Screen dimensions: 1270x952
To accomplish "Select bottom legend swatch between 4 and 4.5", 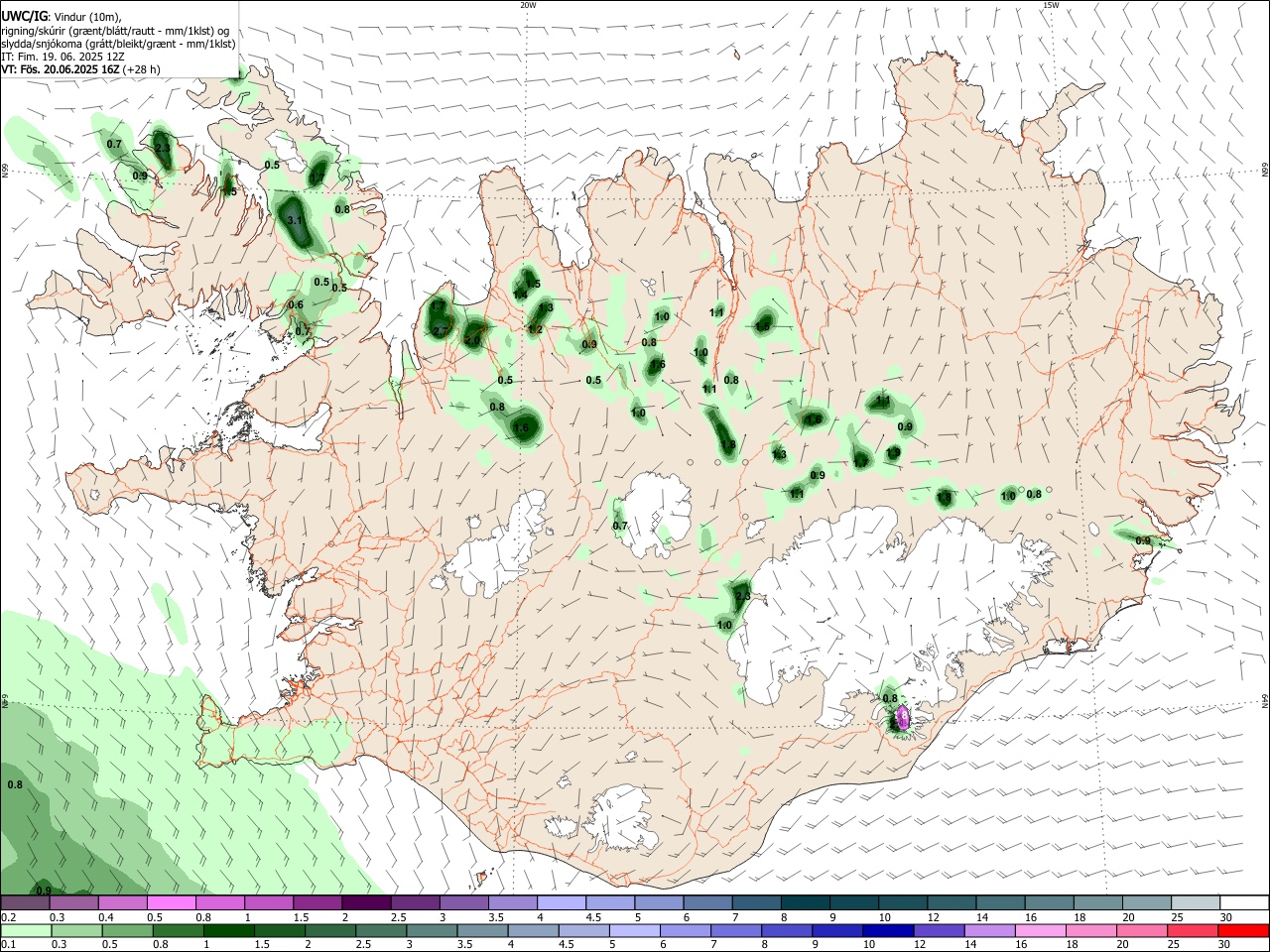I will [x=533, y=930].
